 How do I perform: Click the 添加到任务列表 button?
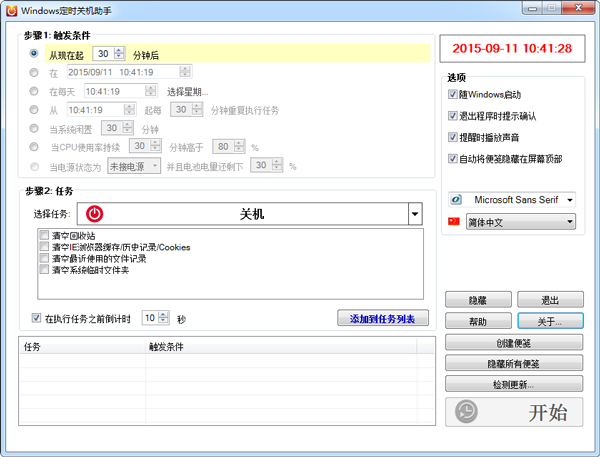coord(383,318)
